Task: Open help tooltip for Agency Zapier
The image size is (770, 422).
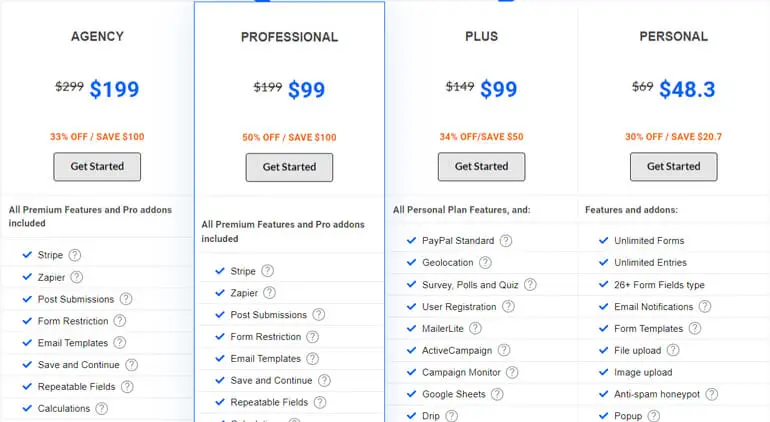Action: (77, 277)
